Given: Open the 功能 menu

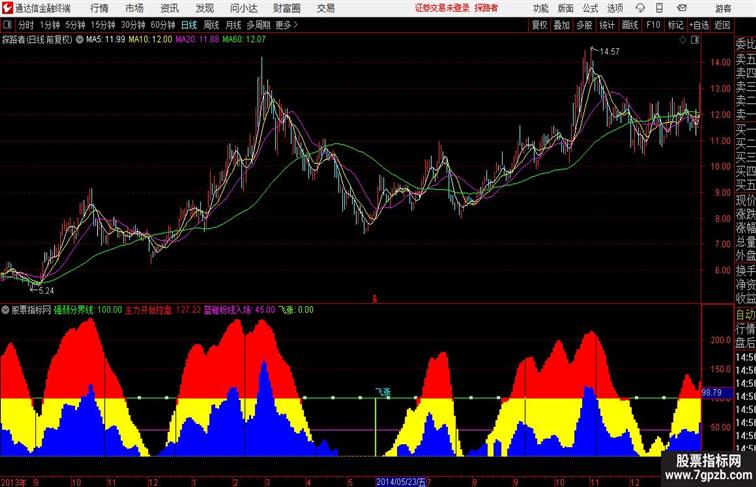Looking at the screenshot, I should coord(540,8).
